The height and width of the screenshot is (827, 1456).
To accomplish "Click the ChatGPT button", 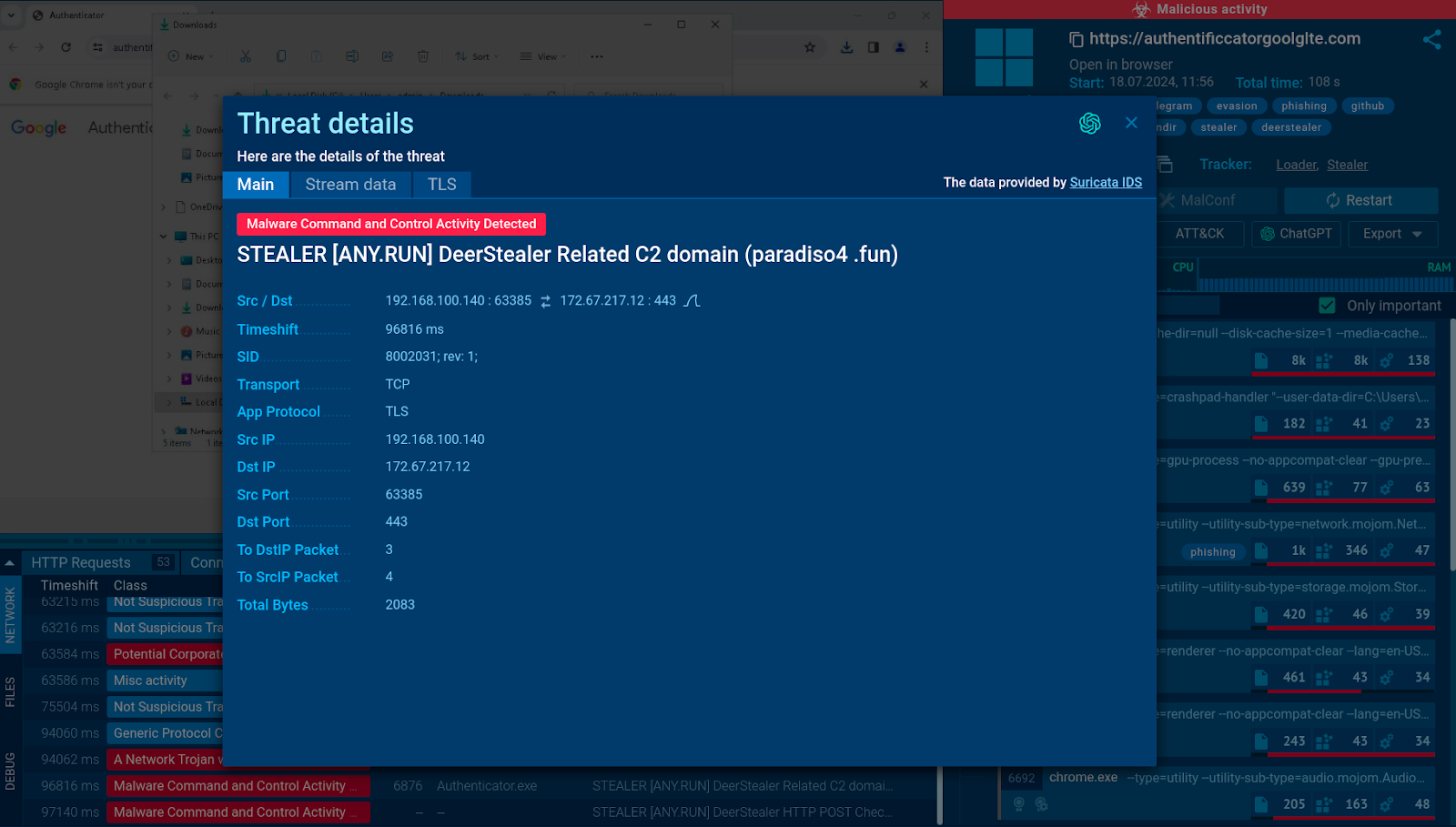I will click(x=1296, y=234).
